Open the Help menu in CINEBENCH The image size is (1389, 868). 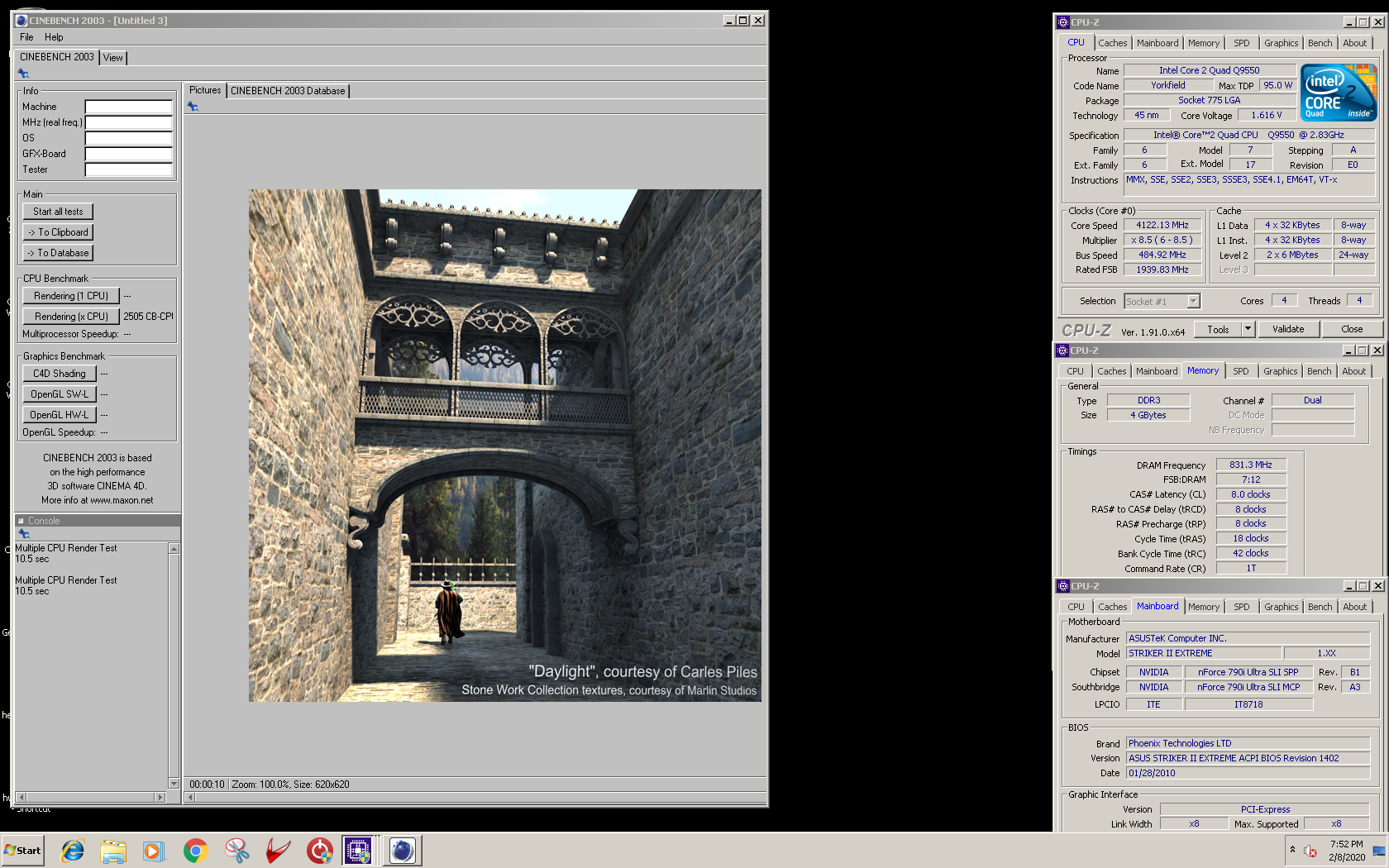point(54,37)
